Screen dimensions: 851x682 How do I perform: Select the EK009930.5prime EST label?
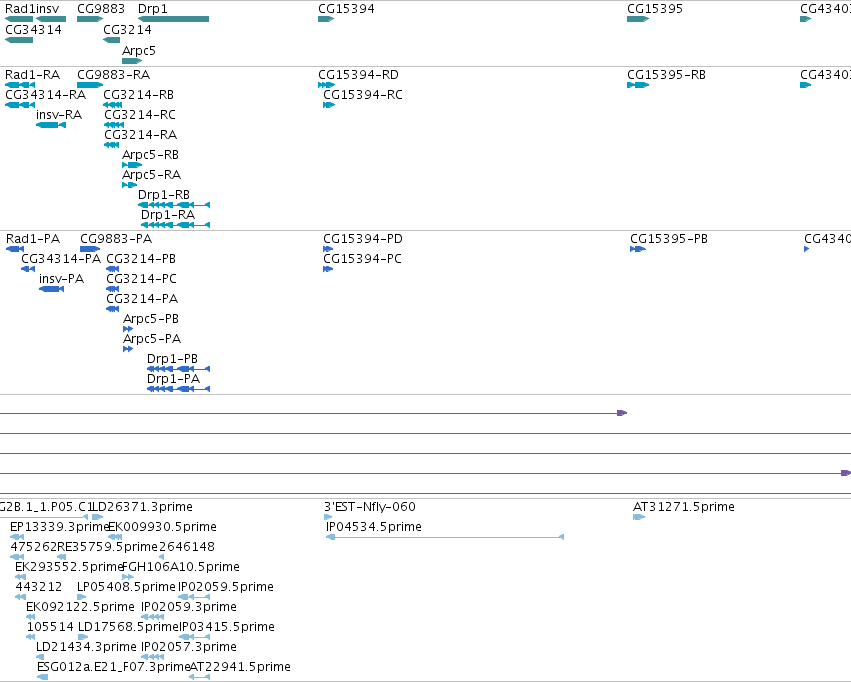pos(162,527)
